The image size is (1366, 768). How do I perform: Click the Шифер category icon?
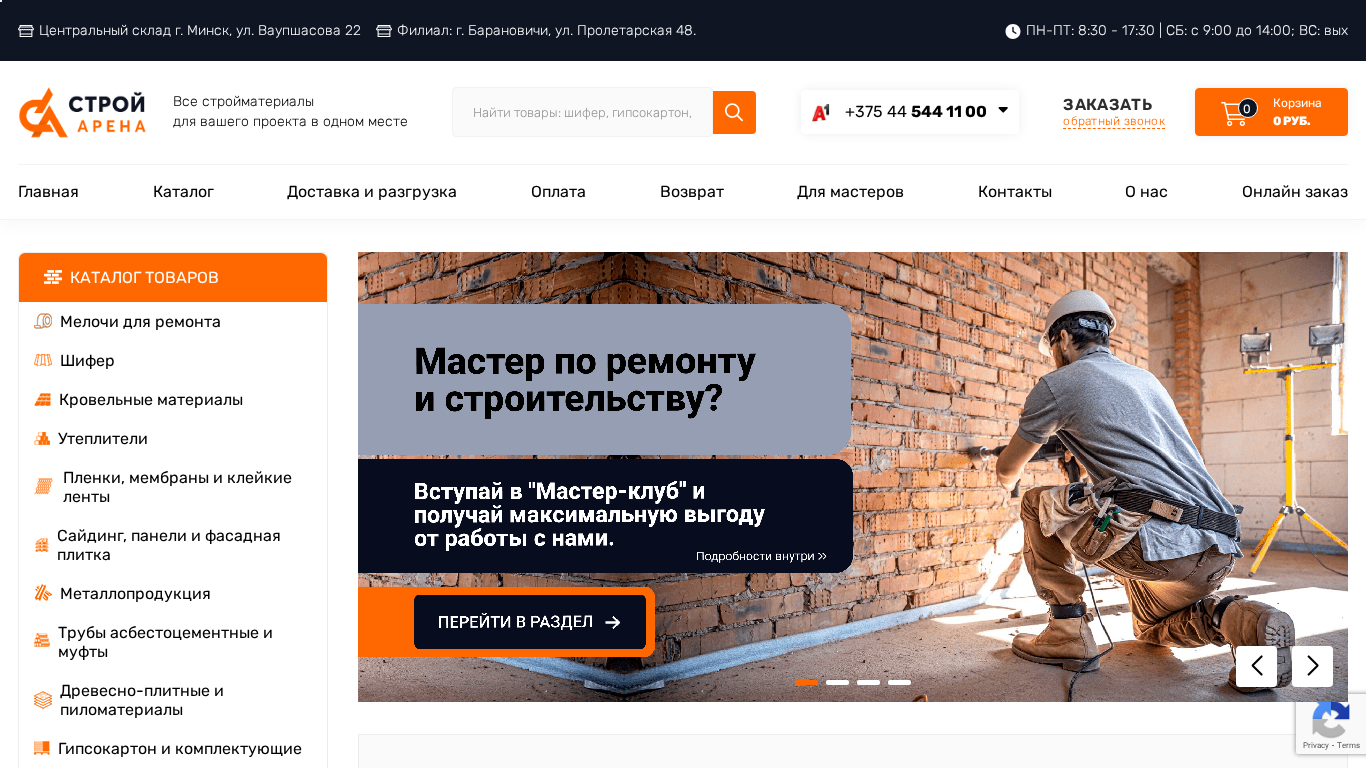43,360
